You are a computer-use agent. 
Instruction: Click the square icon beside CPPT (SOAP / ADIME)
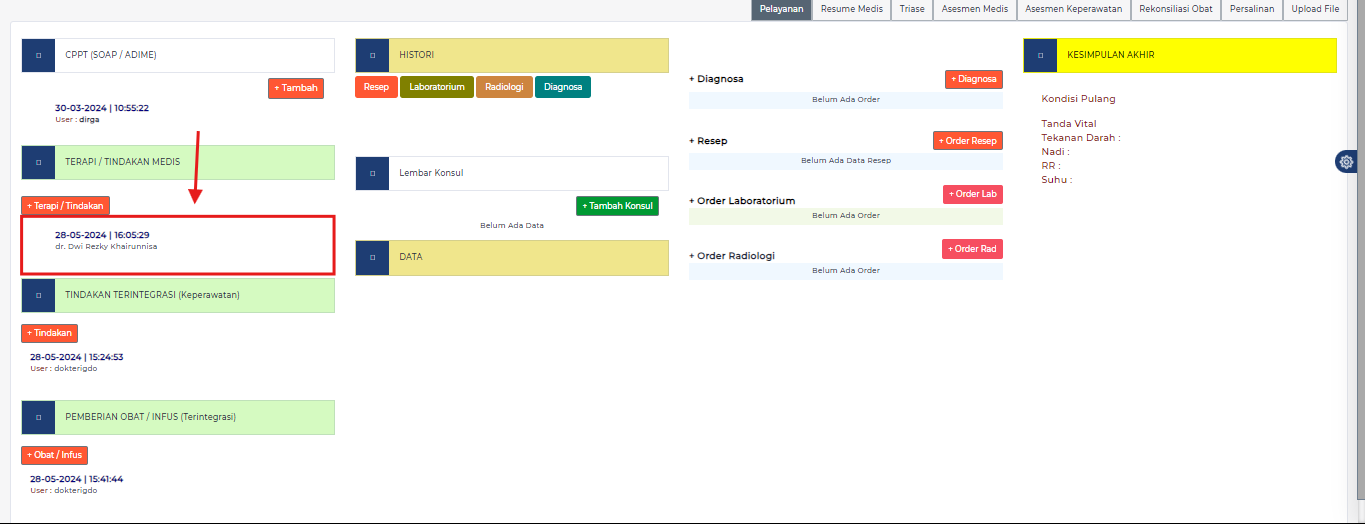pos(38,55)
